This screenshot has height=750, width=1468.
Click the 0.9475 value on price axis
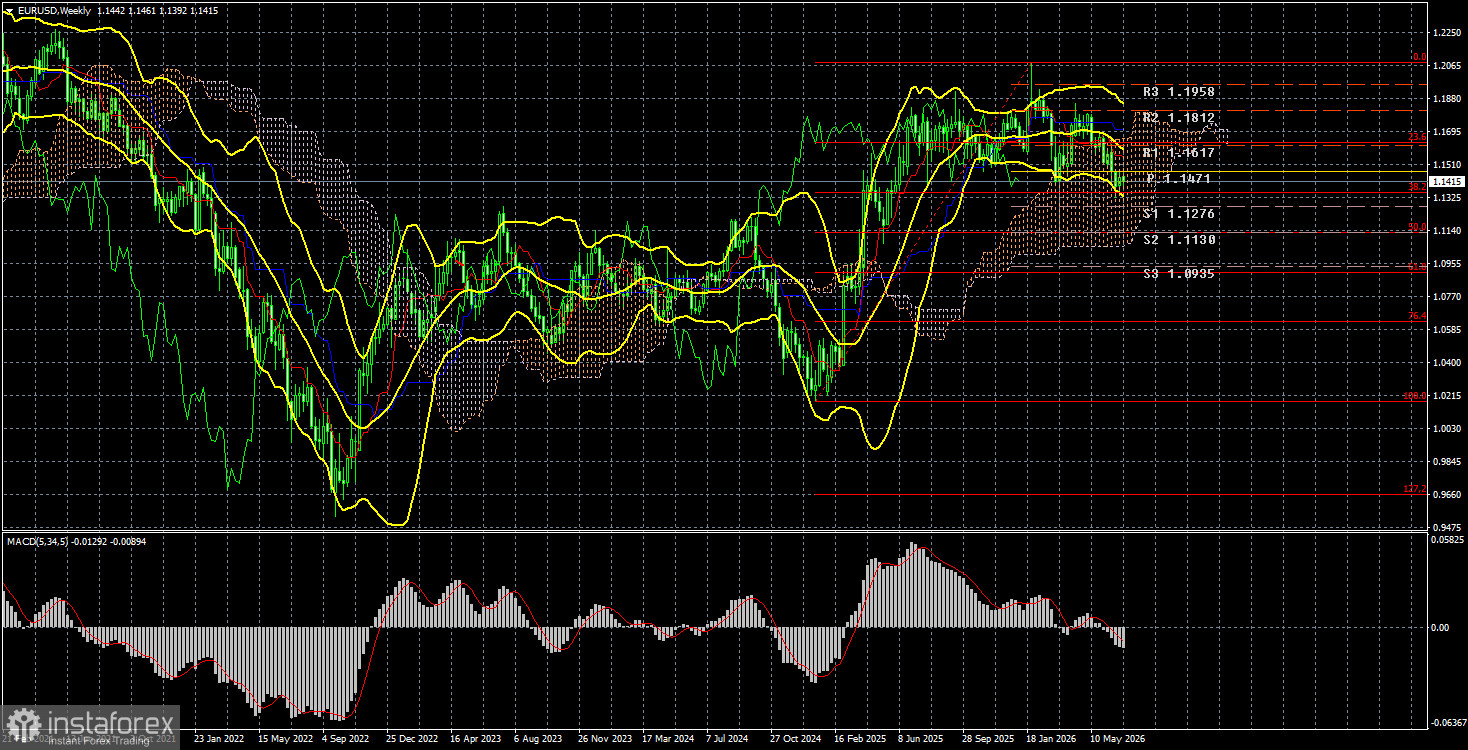point(1446,527)
